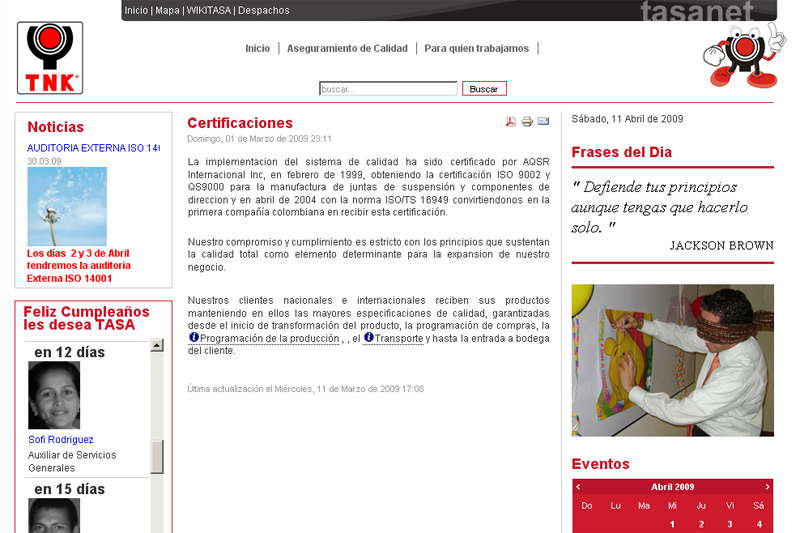Select Inicio in main navigation menu

coord(258,48)
